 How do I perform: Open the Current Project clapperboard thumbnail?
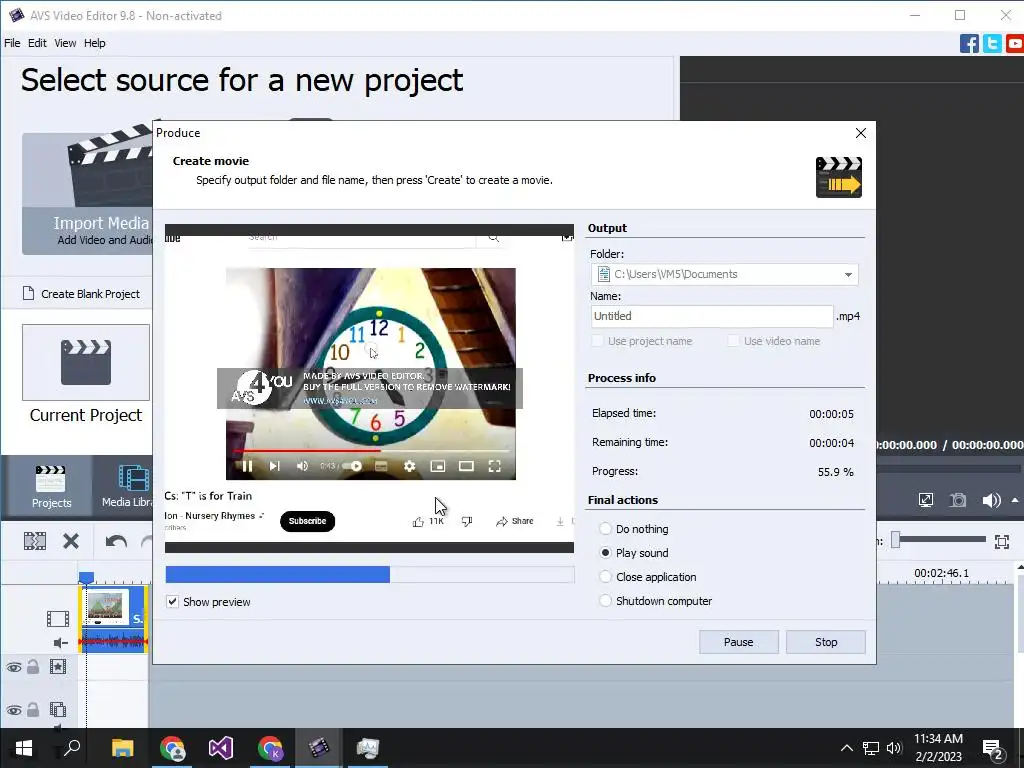pos(86,362)
